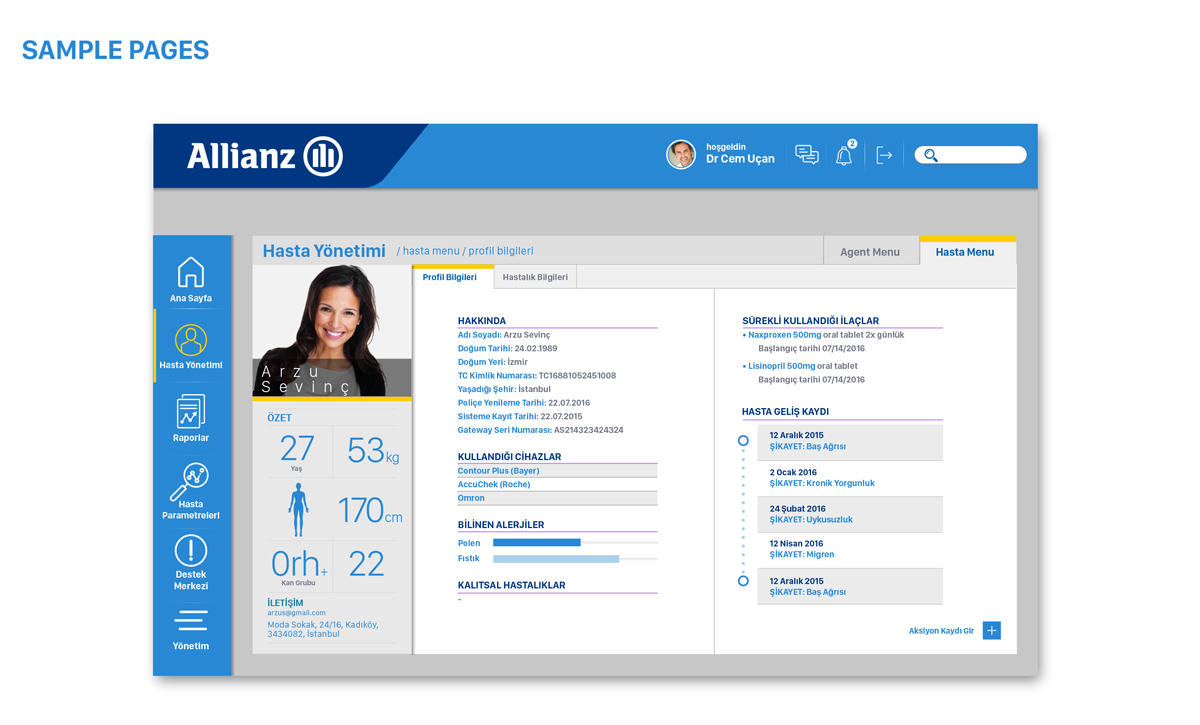The width and height of the screenshot is (1200, 725).
Task: Select bottom timeline circle marker
Action: tap(743, 581)
